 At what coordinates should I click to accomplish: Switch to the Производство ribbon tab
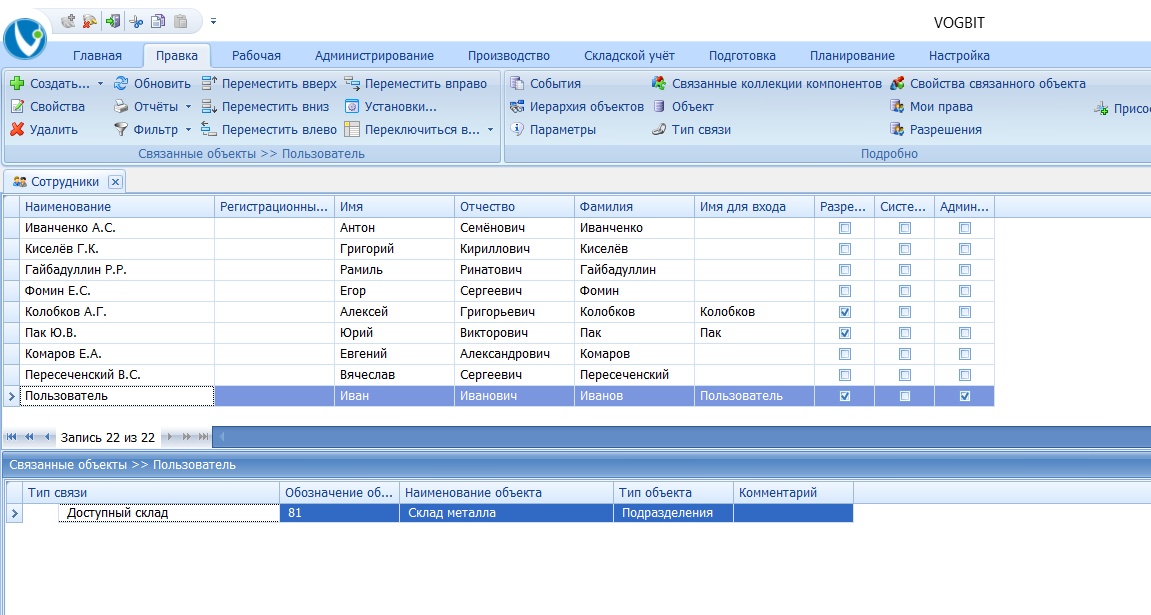(x=508, y=56)
